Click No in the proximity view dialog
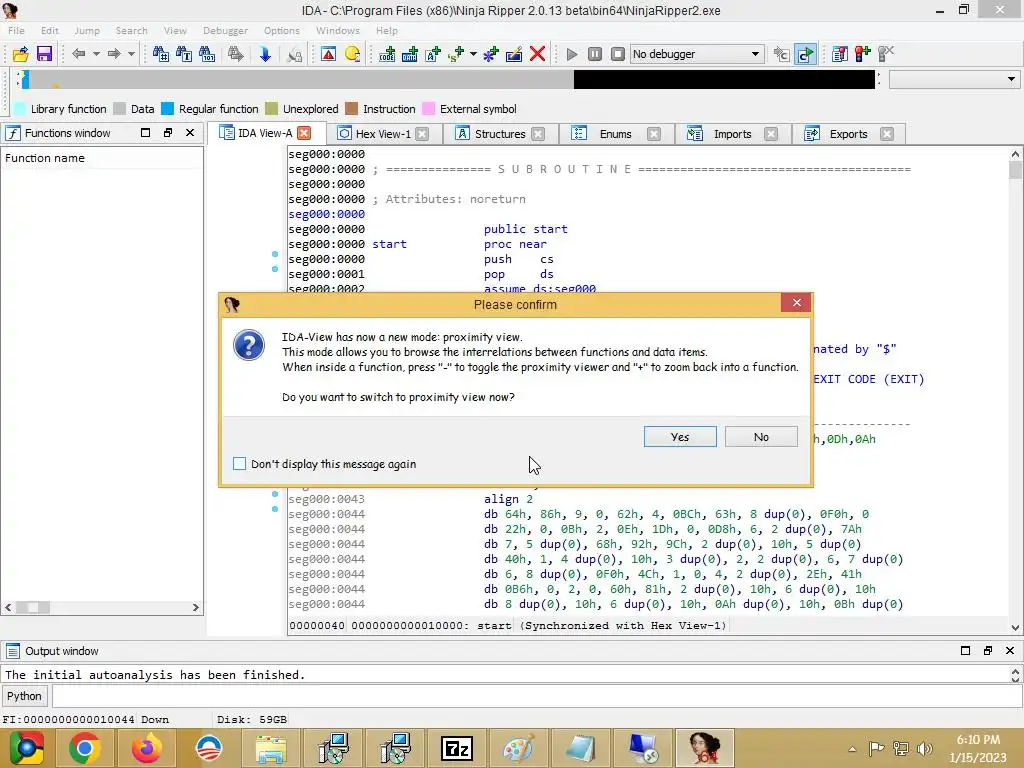 [761, 437]
